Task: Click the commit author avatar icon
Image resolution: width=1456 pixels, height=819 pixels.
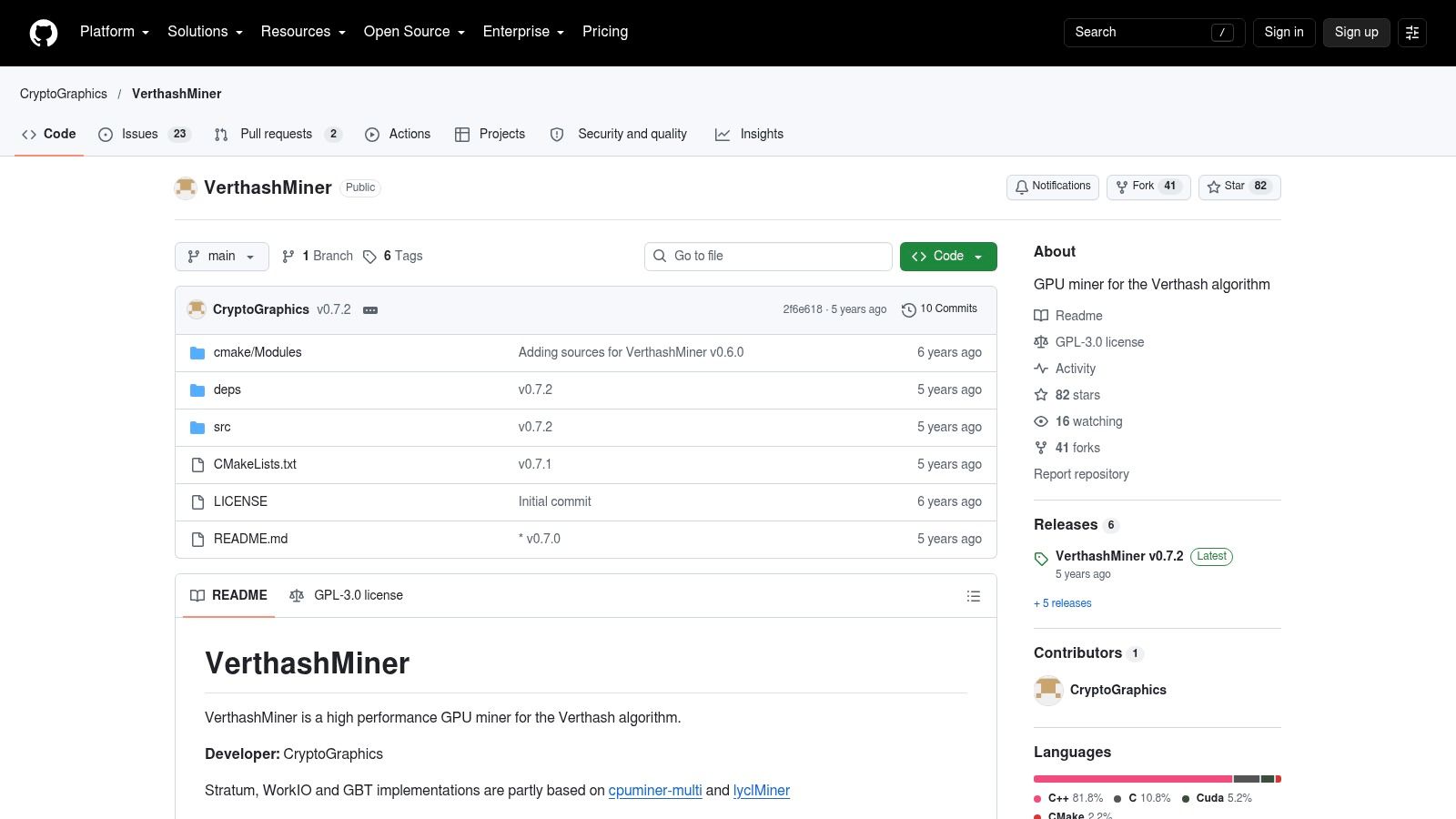Action: coord(197,309)
